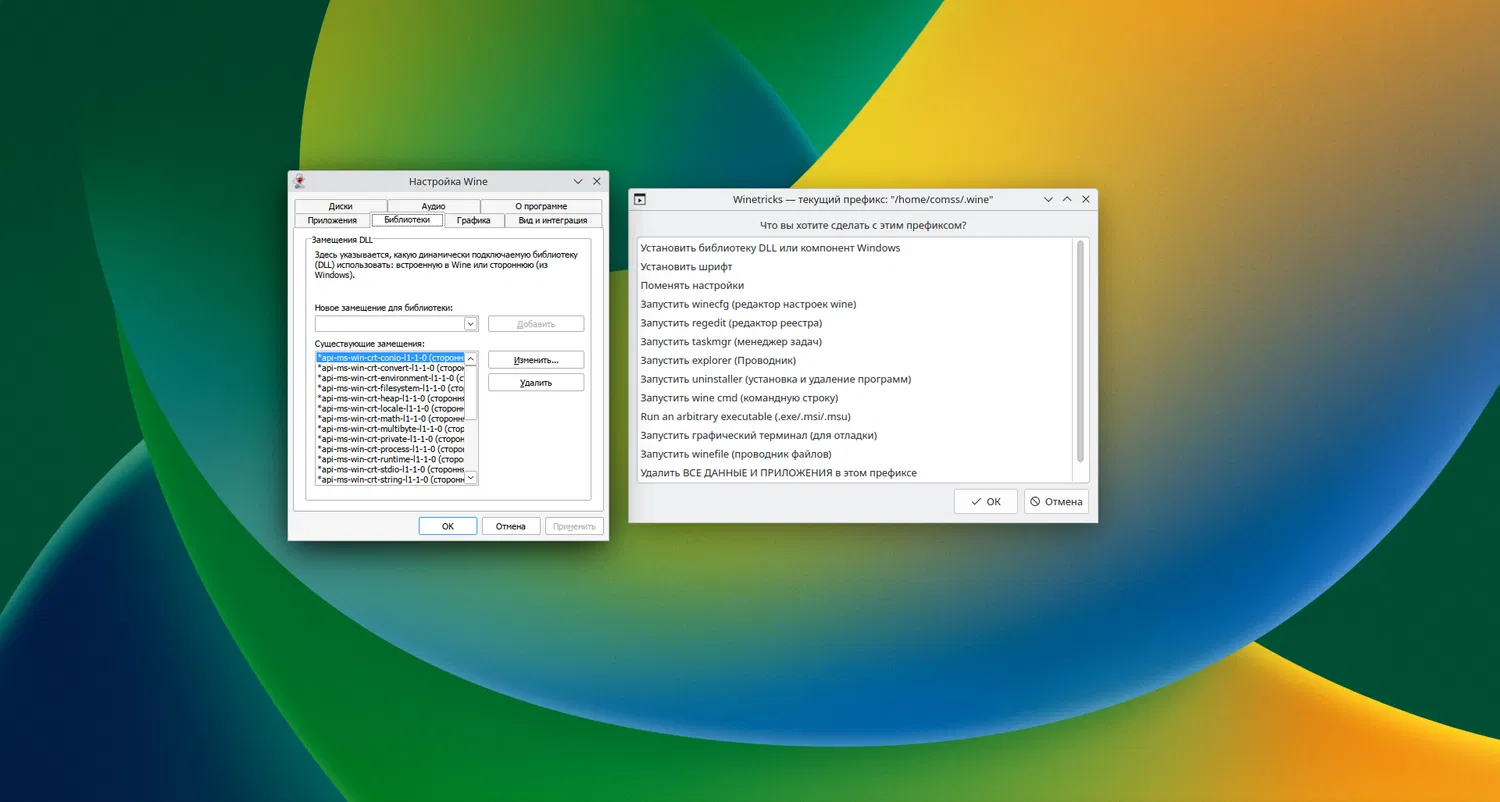Close the Настройка Wine window

coord(597,182)
